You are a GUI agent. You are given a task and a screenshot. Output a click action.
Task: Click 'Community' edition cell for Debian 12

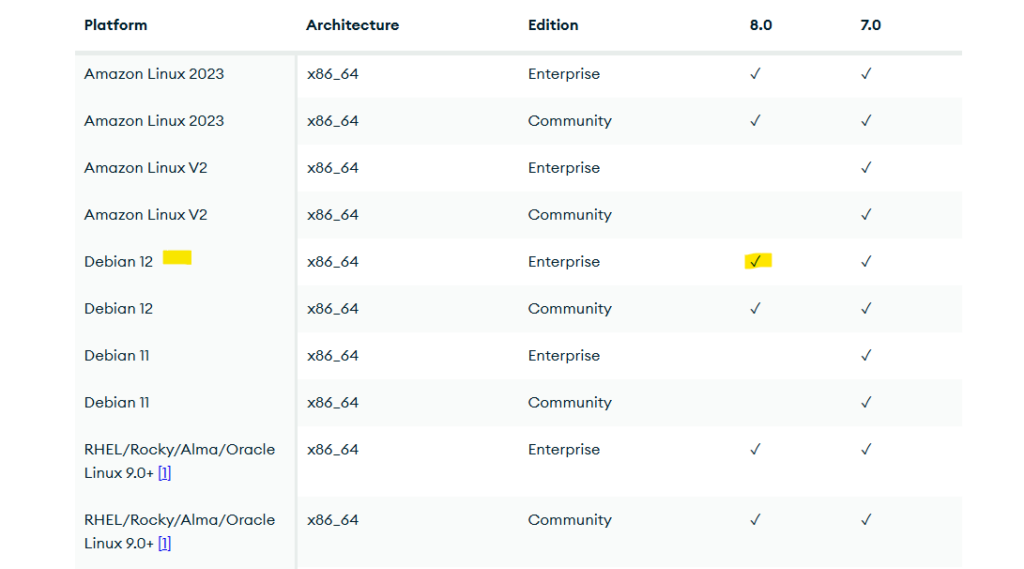(x=569, y=309)
